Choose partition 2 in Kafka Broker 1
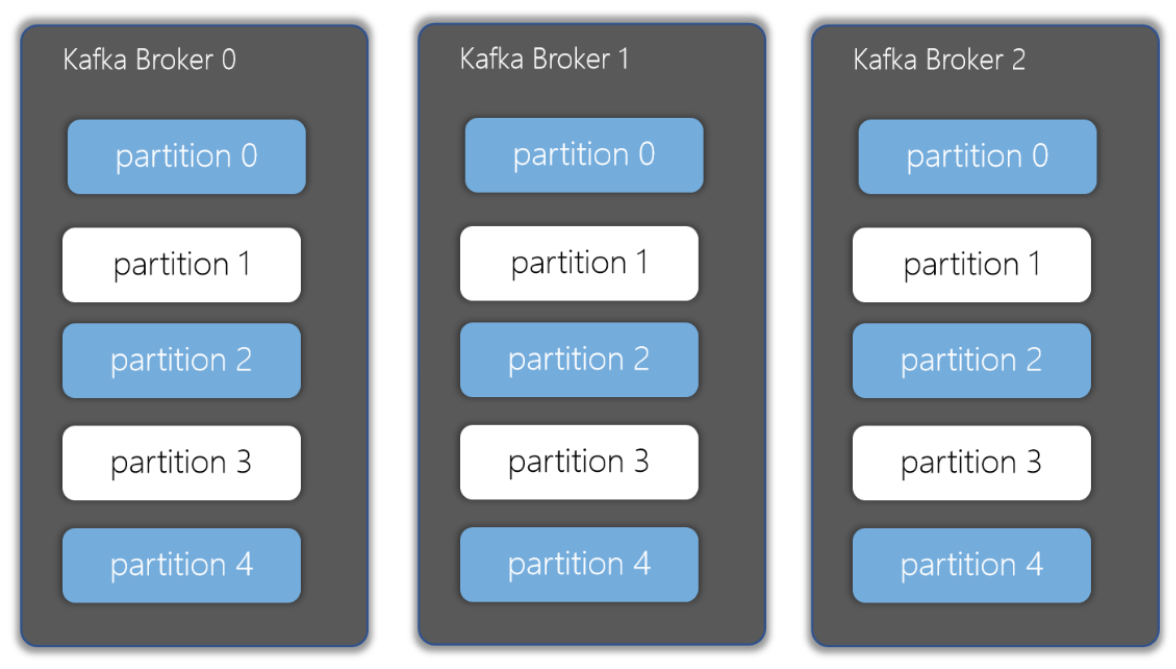The image size is (1176, 669). 579,359
